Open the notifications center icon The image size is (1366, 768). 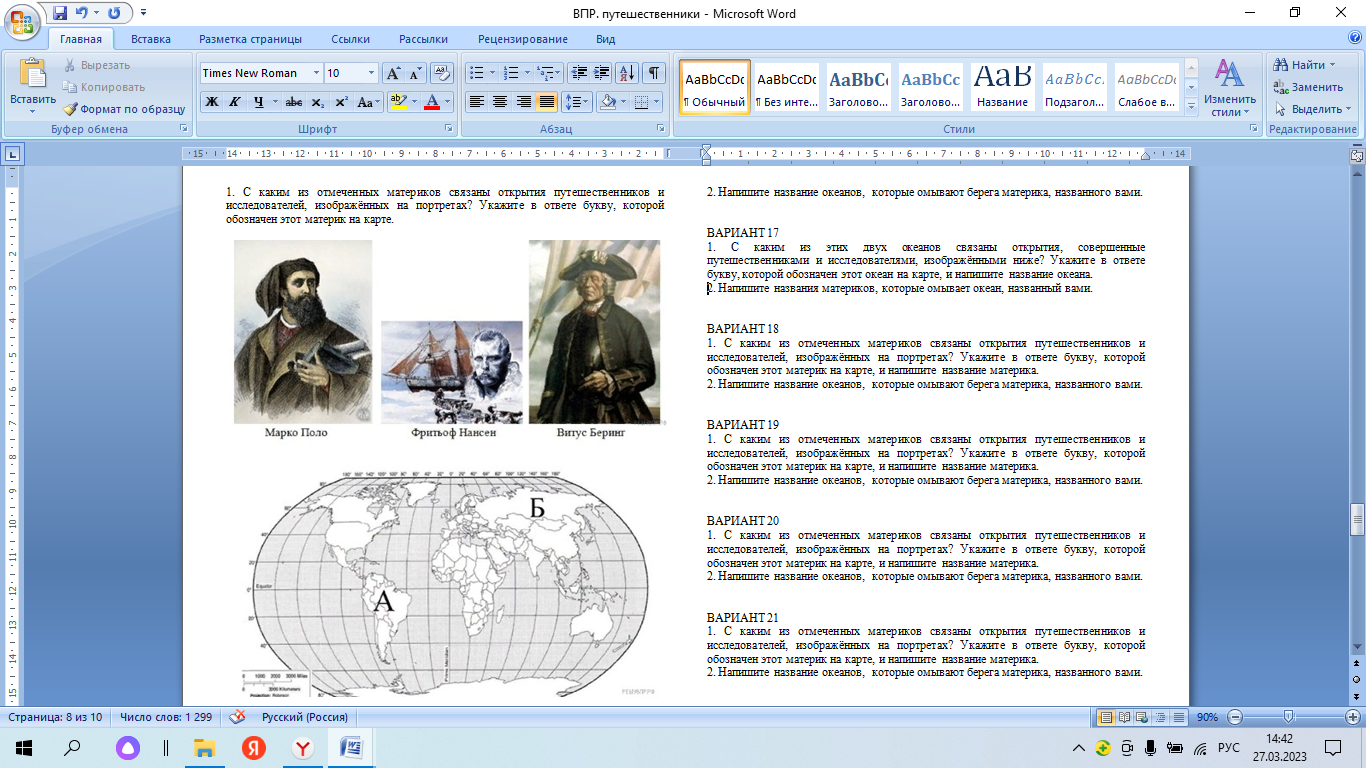coord(1332,747)
